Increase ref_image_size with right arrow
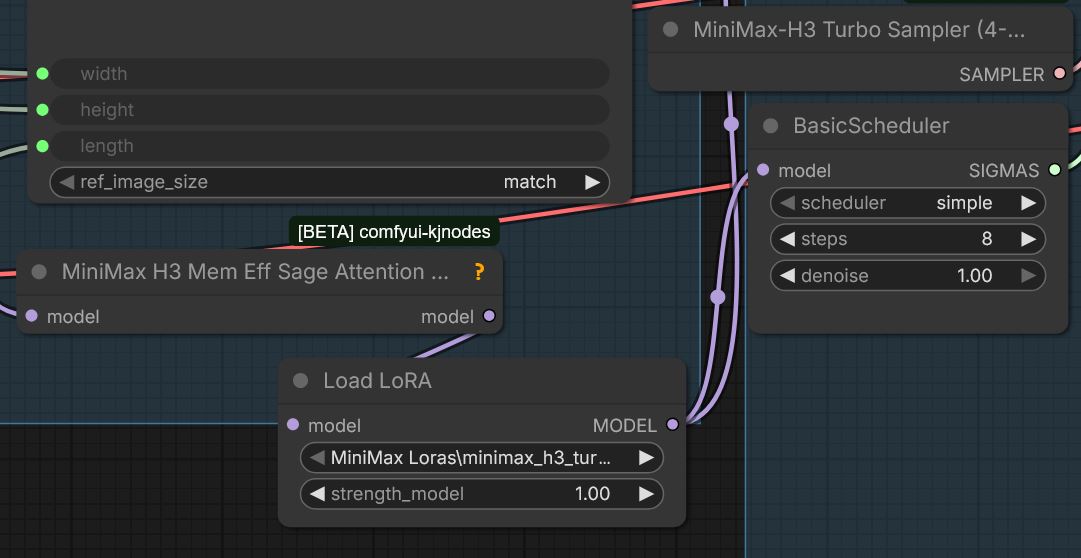1081x558 pixels. [x=592, y=182]
